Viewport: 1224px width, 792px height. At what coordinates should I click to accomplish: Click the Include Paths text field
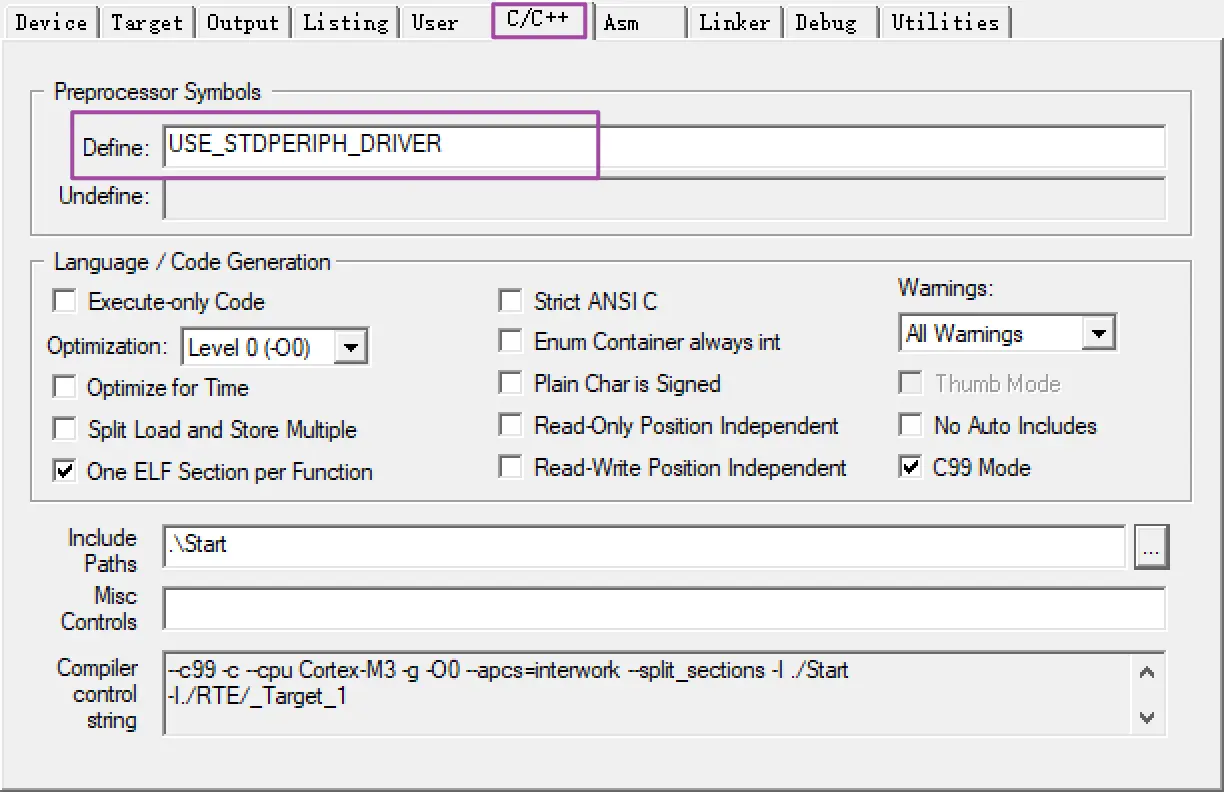pyautogui.click(x=644, y=546)
